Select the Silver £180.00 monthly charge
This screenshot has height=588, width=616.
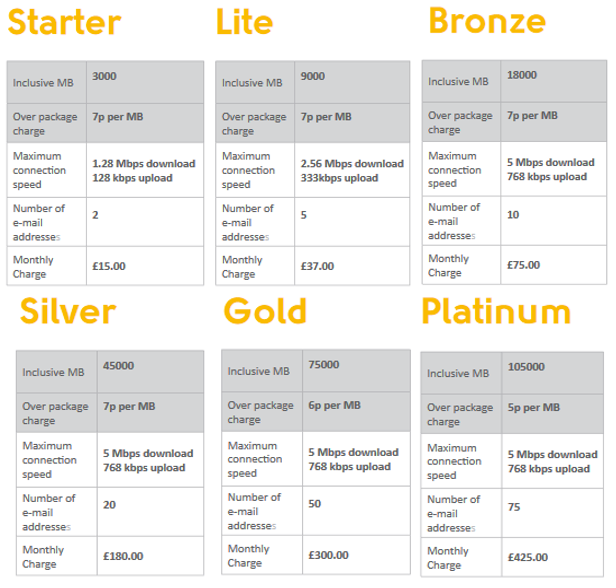pyautogui.click(x=123, y=556)
